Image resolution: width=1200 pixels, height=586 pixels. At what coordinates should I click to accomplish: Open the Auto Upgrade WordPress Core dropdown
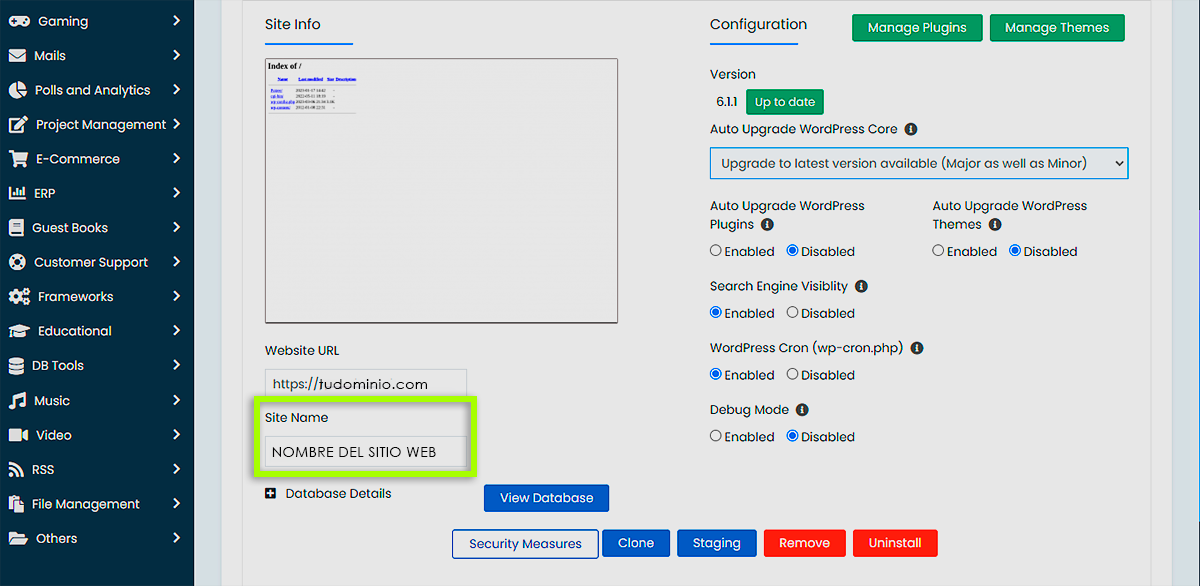pos(918,163)
